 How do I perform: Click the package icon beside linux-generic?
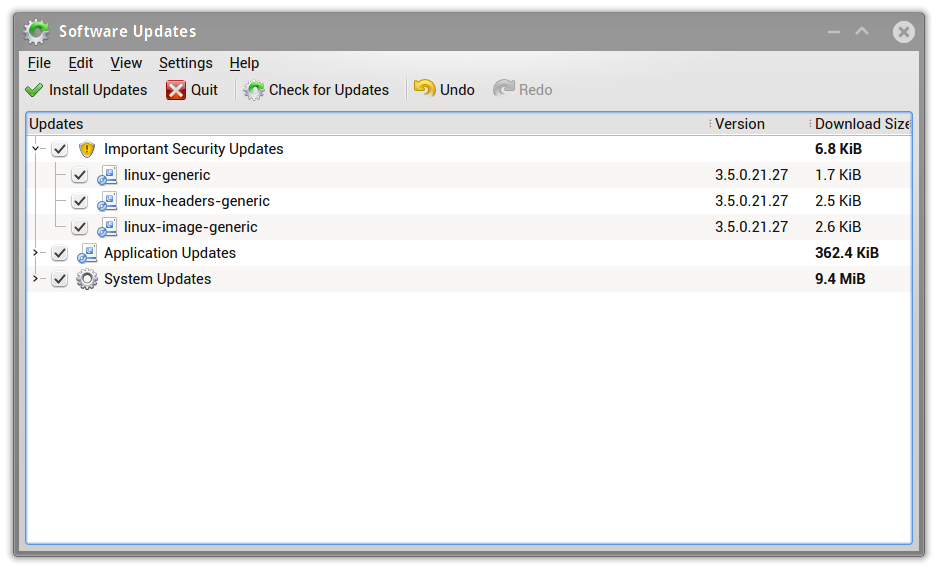(x=107, y=175)
